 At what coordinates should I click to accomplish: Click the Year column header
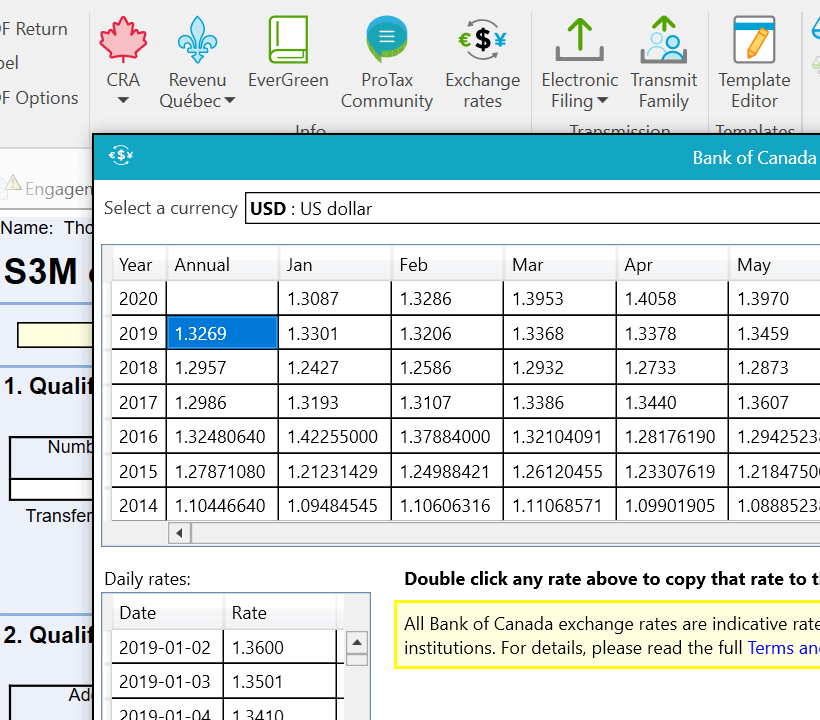[x=139, y=265]
